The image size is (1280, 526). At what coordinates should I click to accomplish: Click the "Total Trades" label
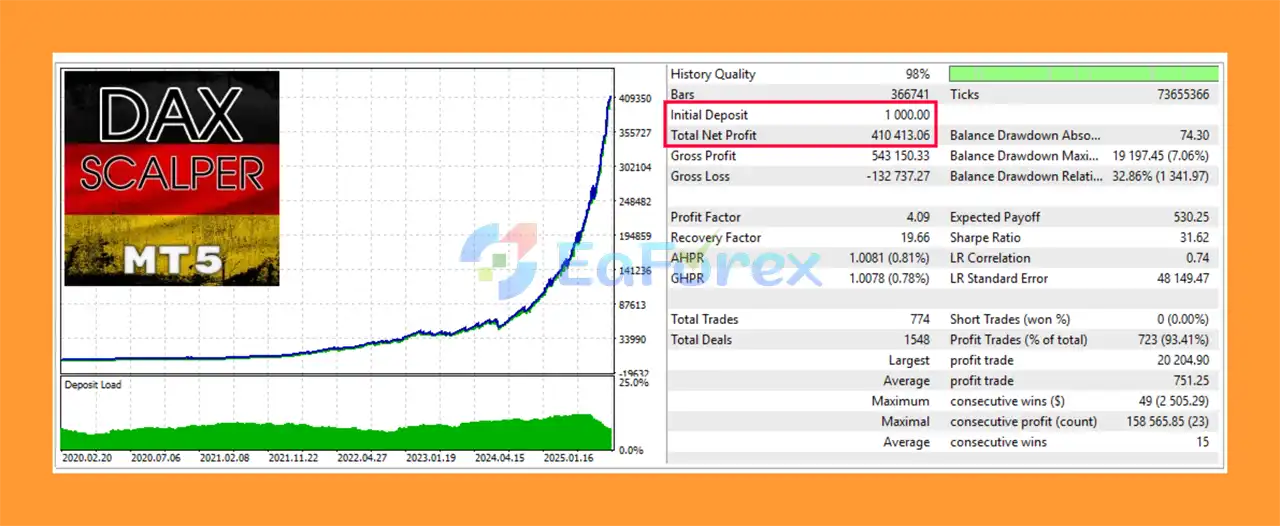coord(705,319)
